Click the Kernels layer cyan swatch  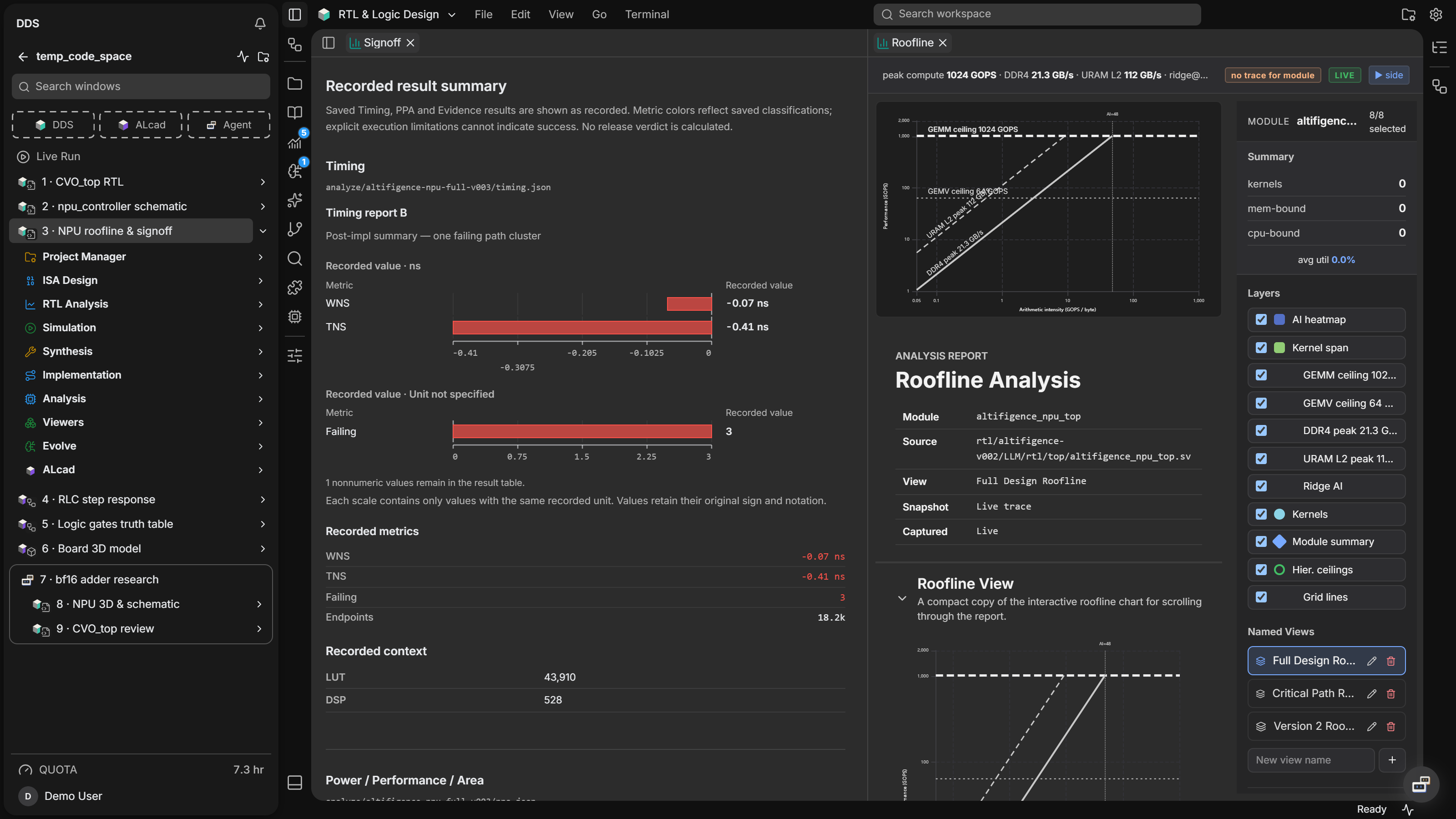[1279, 514]
